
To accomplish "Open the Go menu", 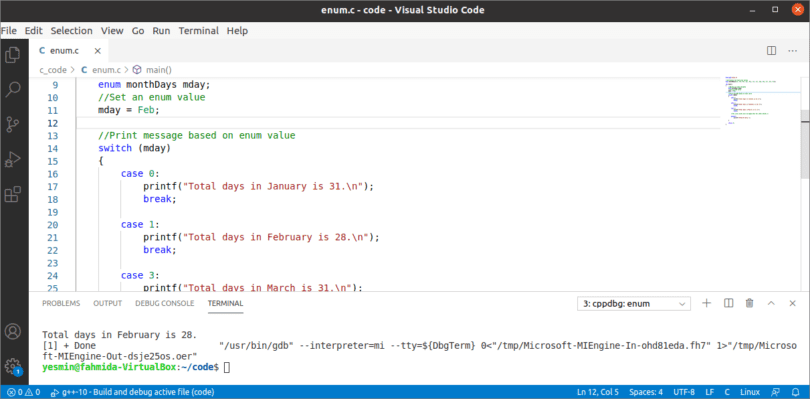I will 138,30.
